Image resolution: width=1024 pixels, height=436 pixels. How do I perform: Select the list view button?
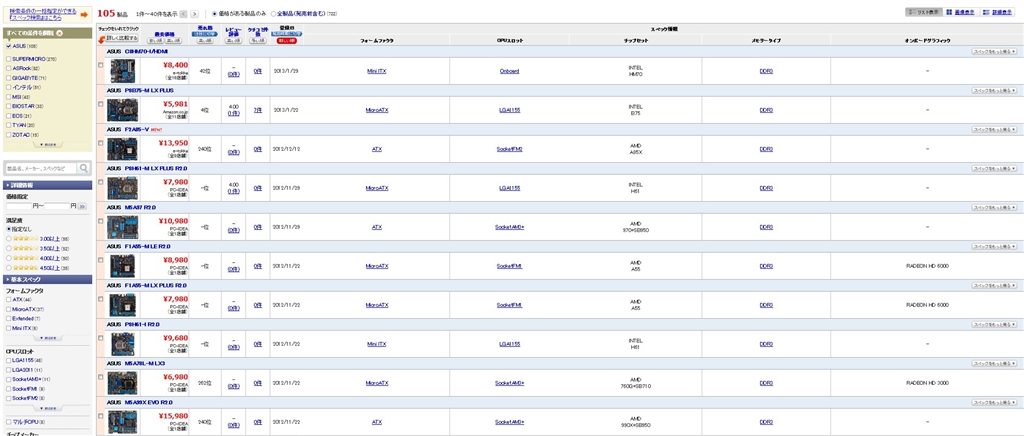pyautogui.click(x=923, y=12)
